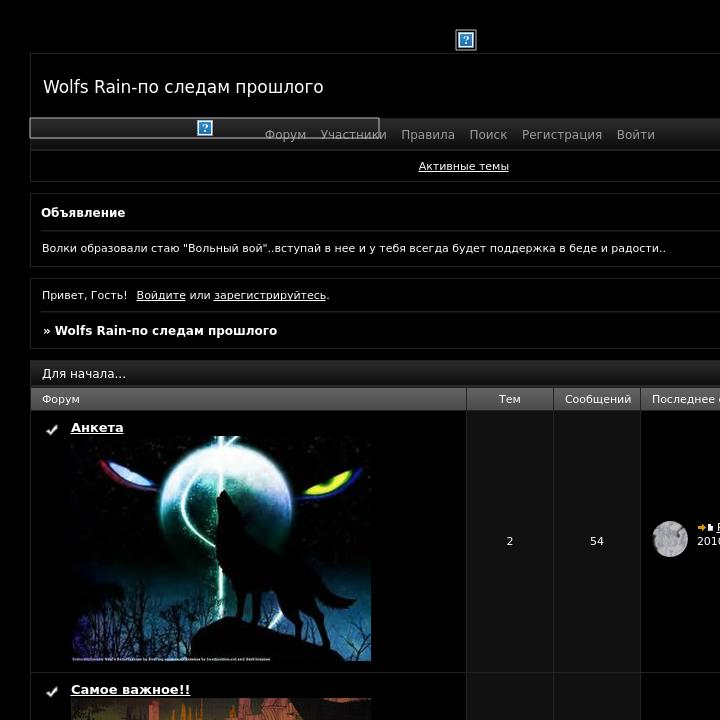Click the checkmark icon beside Анкета
The width and height of the screenshot is (720, 720).
coord(52,429)
